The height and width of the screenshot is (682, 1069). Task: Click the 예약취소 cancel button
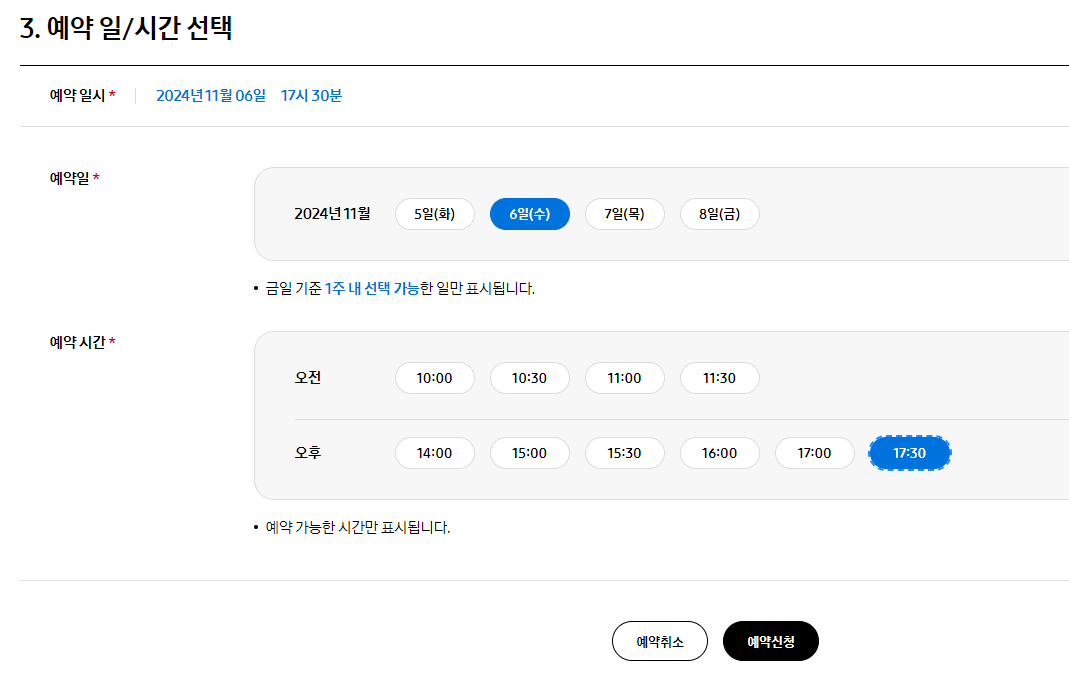[661, 640]
